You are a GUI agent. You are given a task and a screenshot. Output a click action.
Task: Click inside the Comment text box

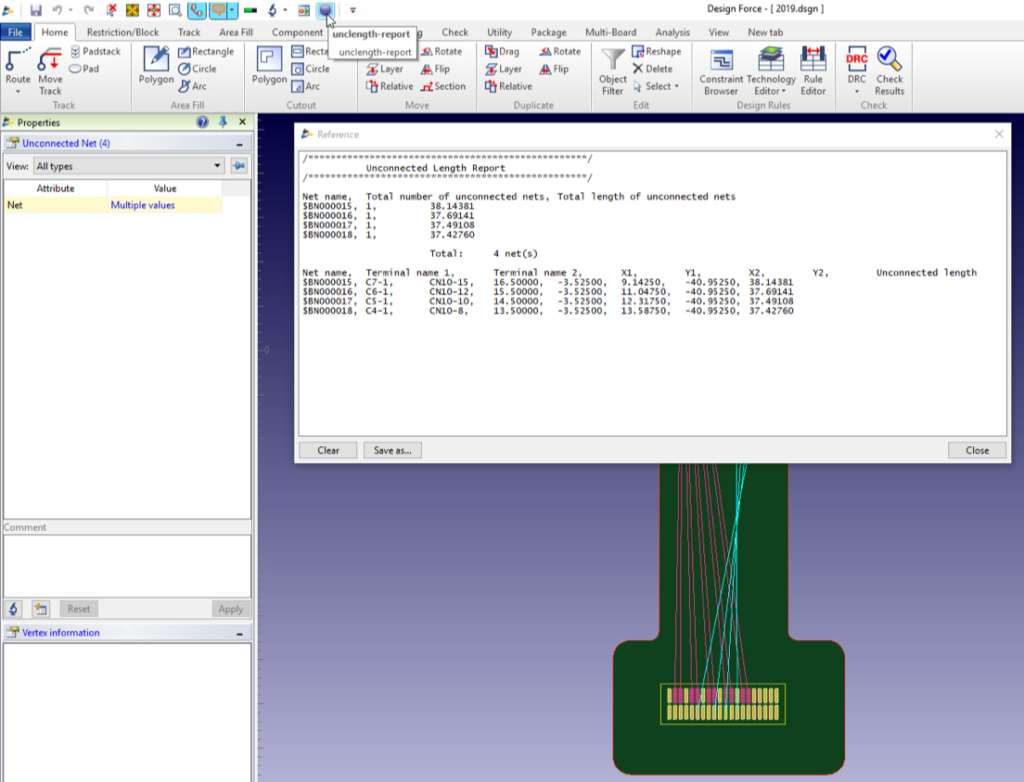[127, 565]
